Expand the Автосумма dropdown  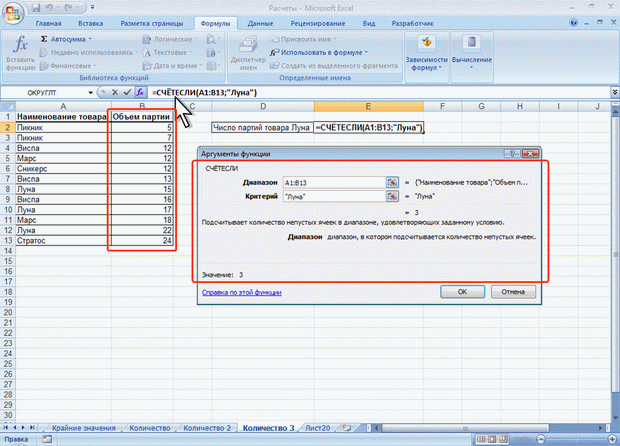(x=90, y=39)
